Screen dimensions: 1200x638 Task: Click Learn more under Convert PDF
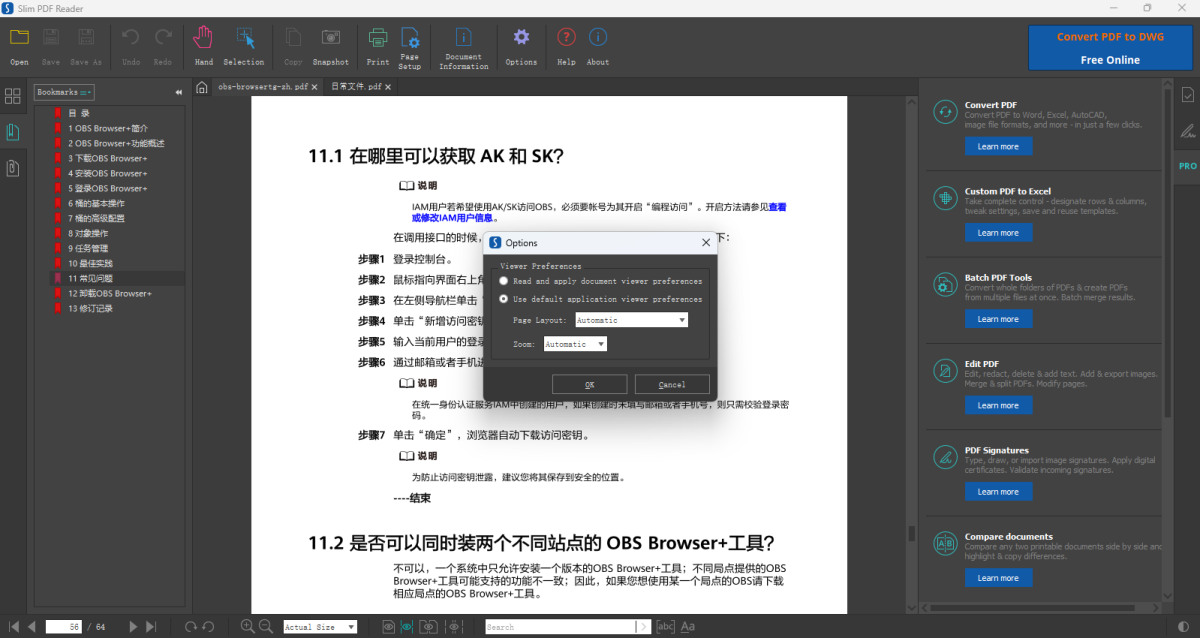tap(998, 147)
